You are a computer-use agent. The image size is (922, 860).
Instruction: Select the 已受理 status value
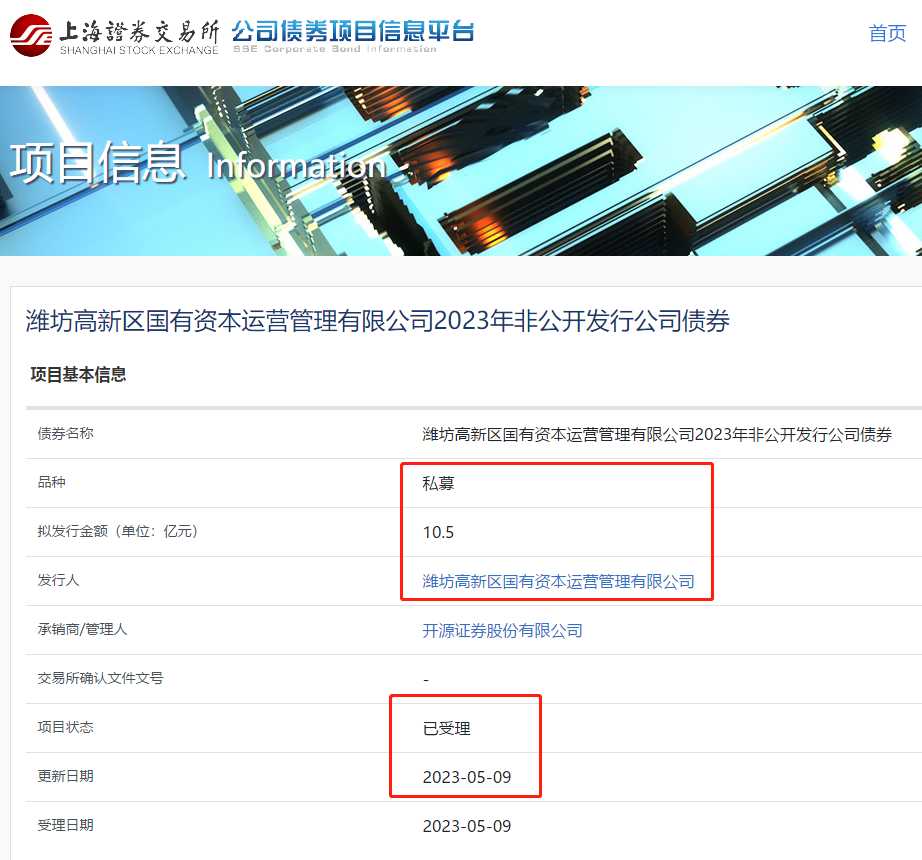[446, 728]
